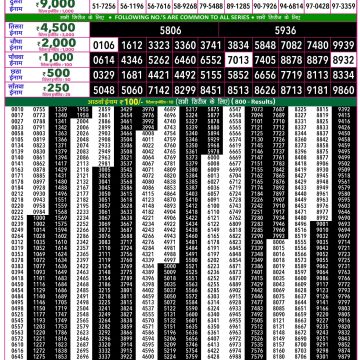Select number 6460 in ₹1,000 row

coord(185,60)
